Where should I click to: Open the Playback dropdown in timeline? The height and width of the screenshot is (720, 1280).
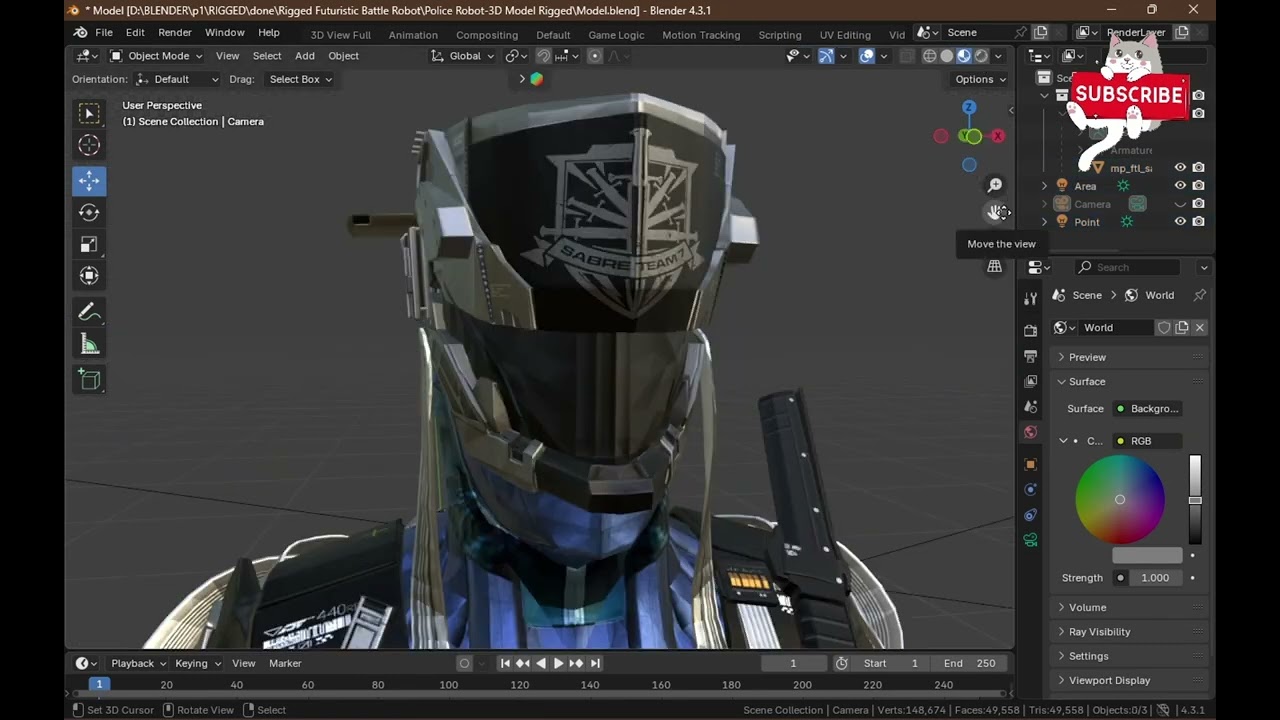coord(138,663)
